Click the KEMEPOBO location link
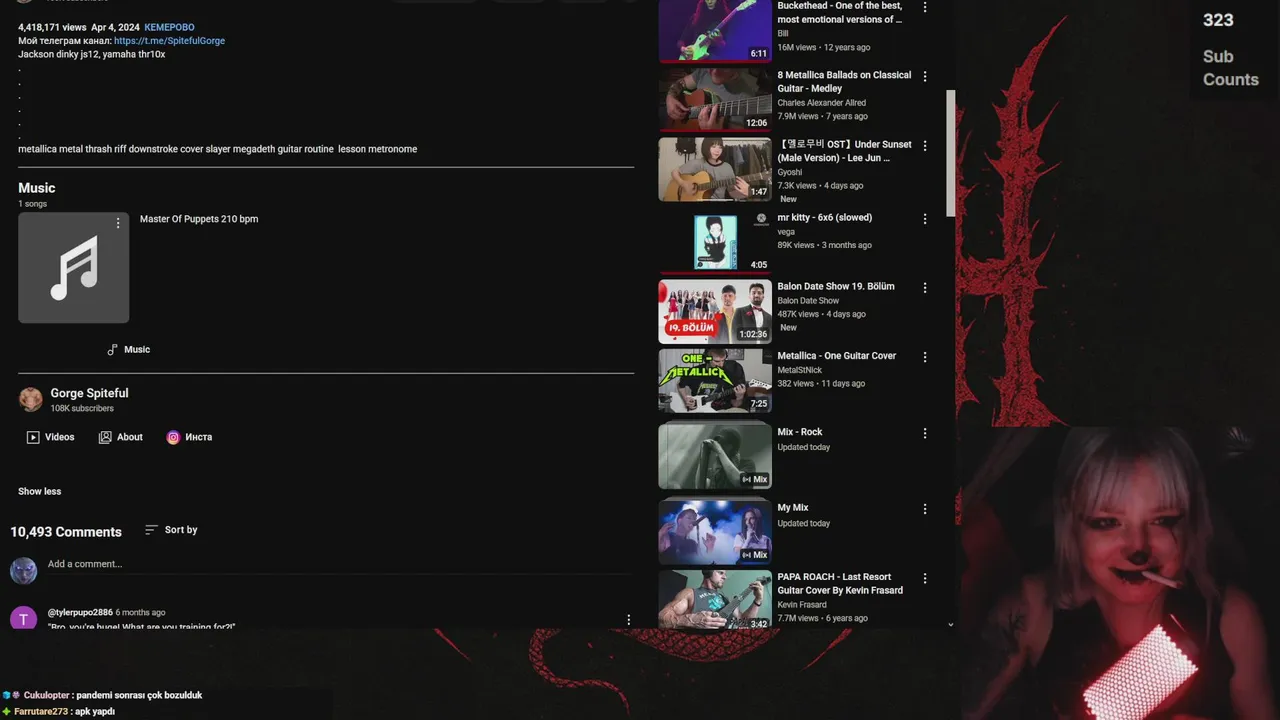 coord(169,27)
